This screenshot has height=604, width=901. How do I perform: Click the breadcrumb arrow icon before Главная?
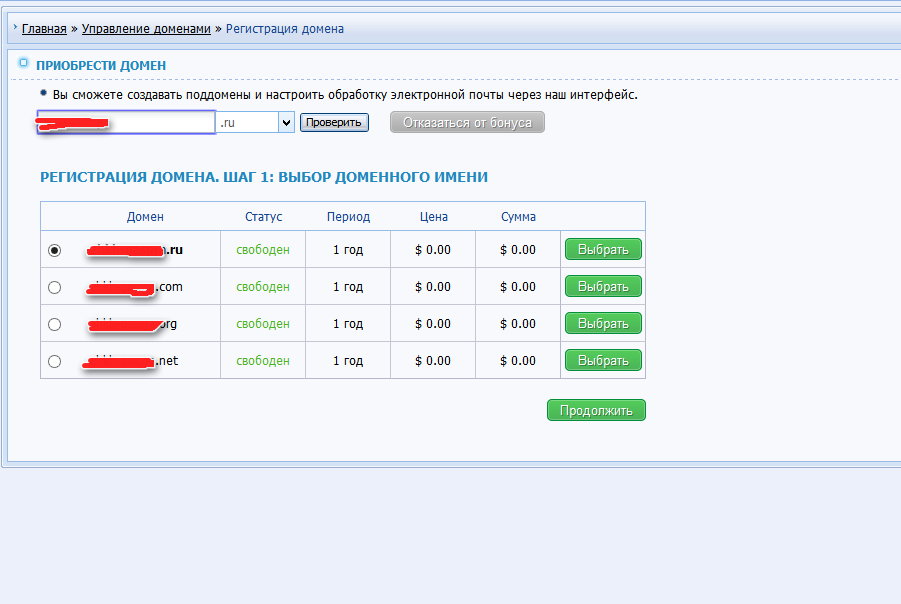point(15,28)
